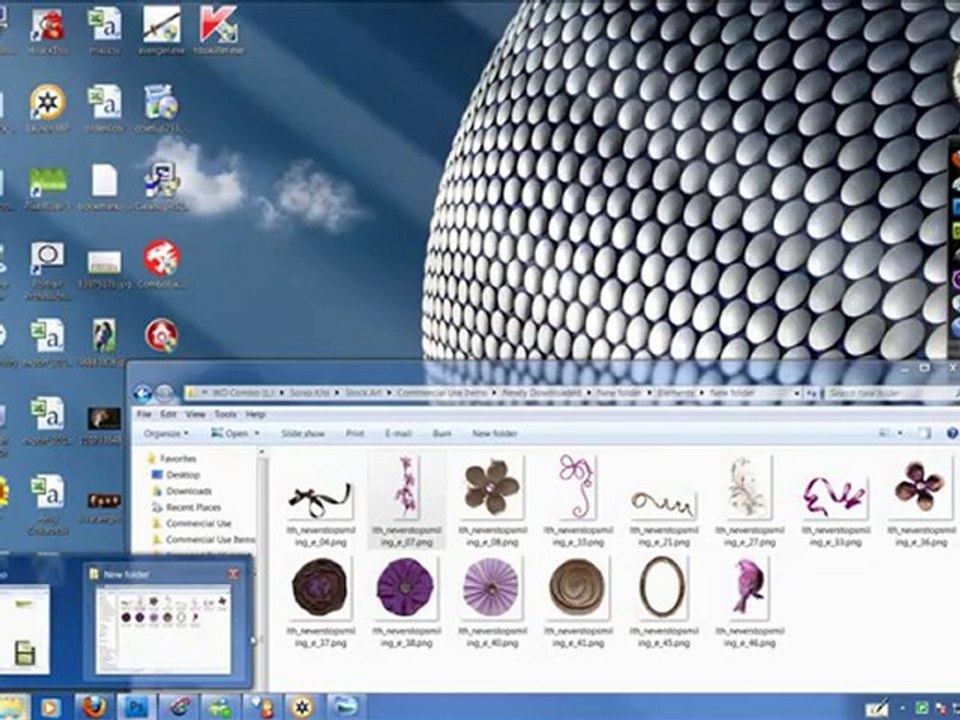Launch the media player taskbar icon
Screen dimensions: 960x720
point(51,707)
